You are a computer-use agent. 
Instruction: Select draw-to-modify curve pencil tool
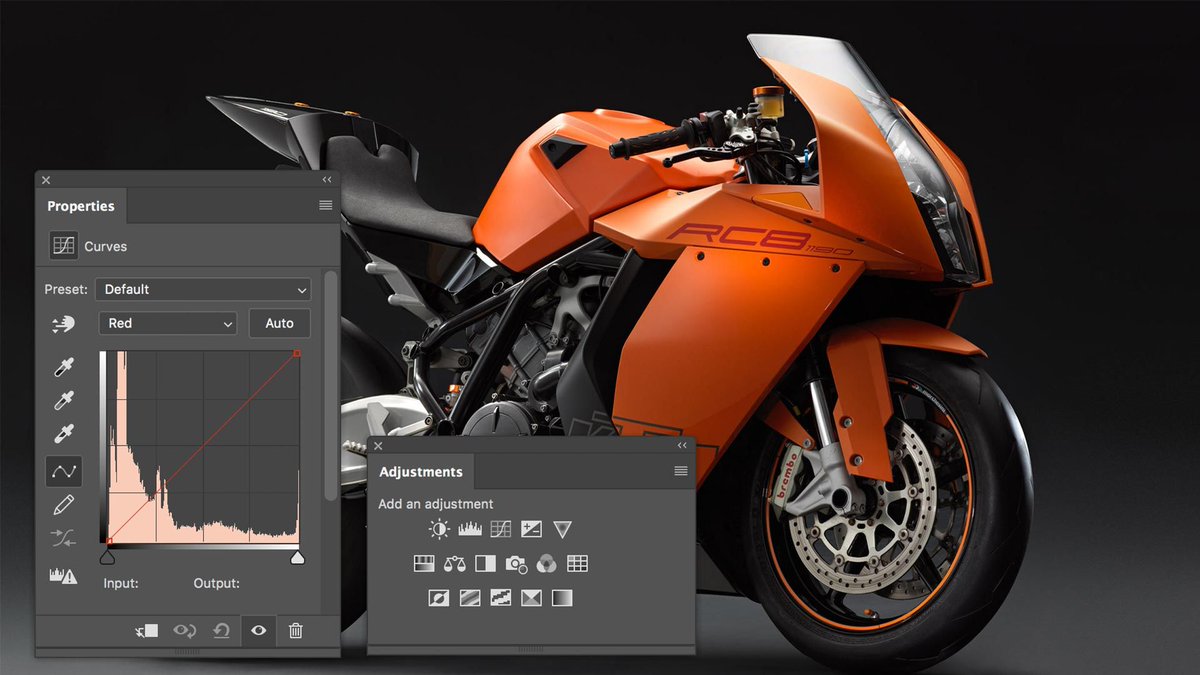click(64, 506)
